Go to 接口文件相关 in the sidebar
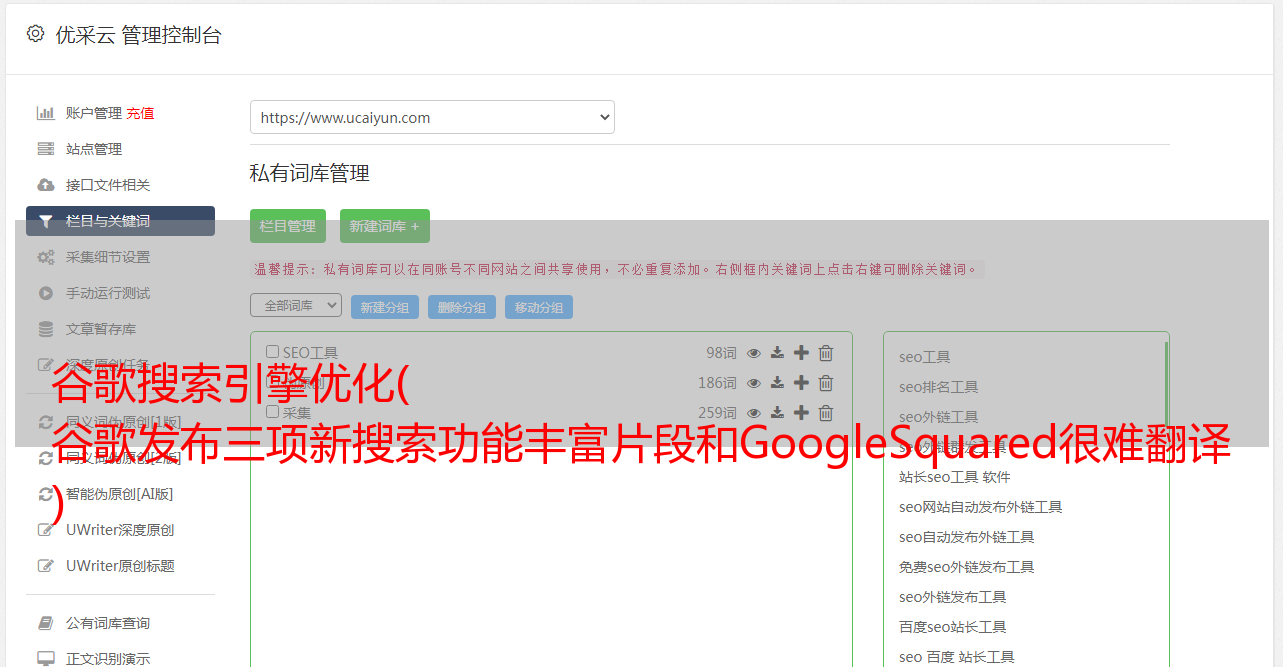Image resolution: width=1283 pixels, height=667 pixels. (x=108, y=185)
